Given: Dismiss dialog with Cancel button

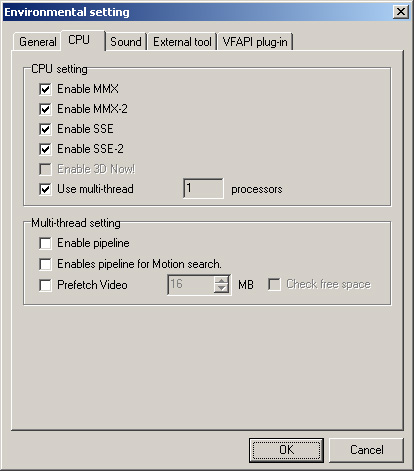Looking at the screenshot, I should pyautogui.click(x=366, y=450).
